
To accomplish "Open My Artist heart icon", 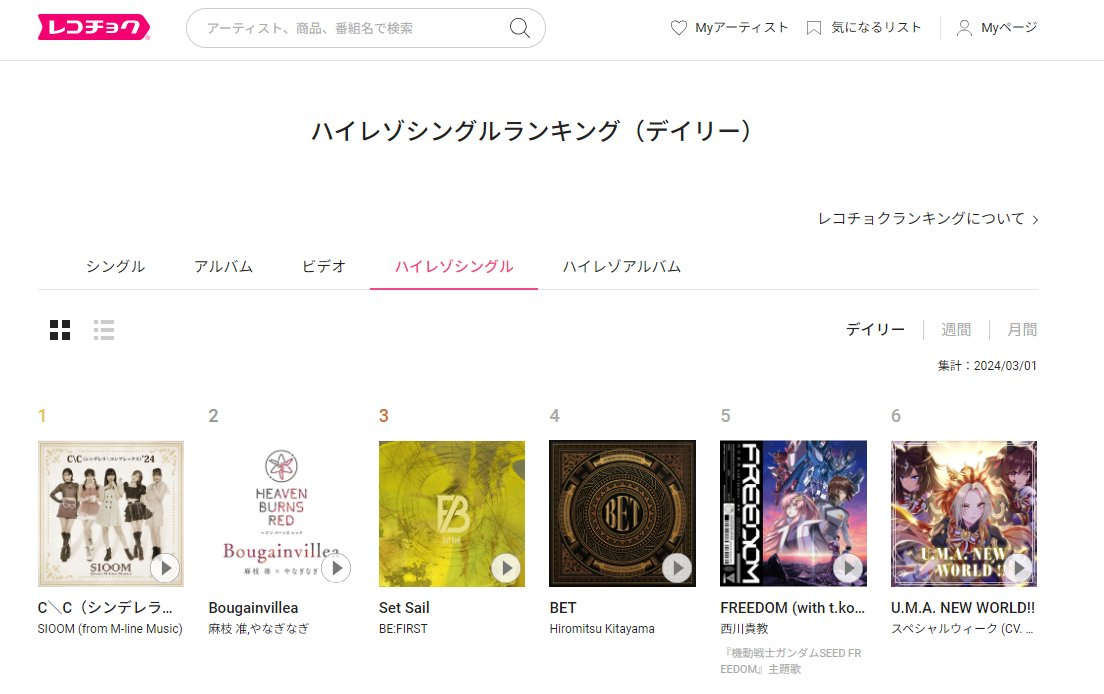I will click(678, 28).
